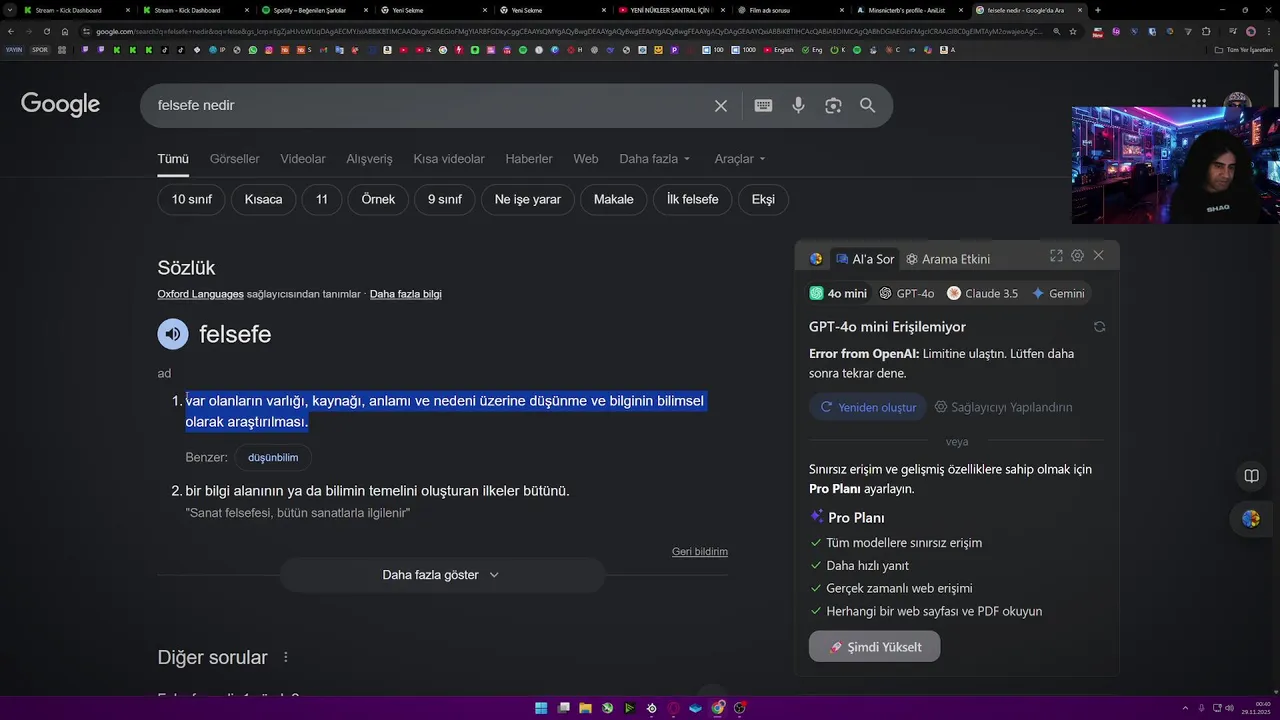Expand Daha fazla göster definitions

(442, 575)
